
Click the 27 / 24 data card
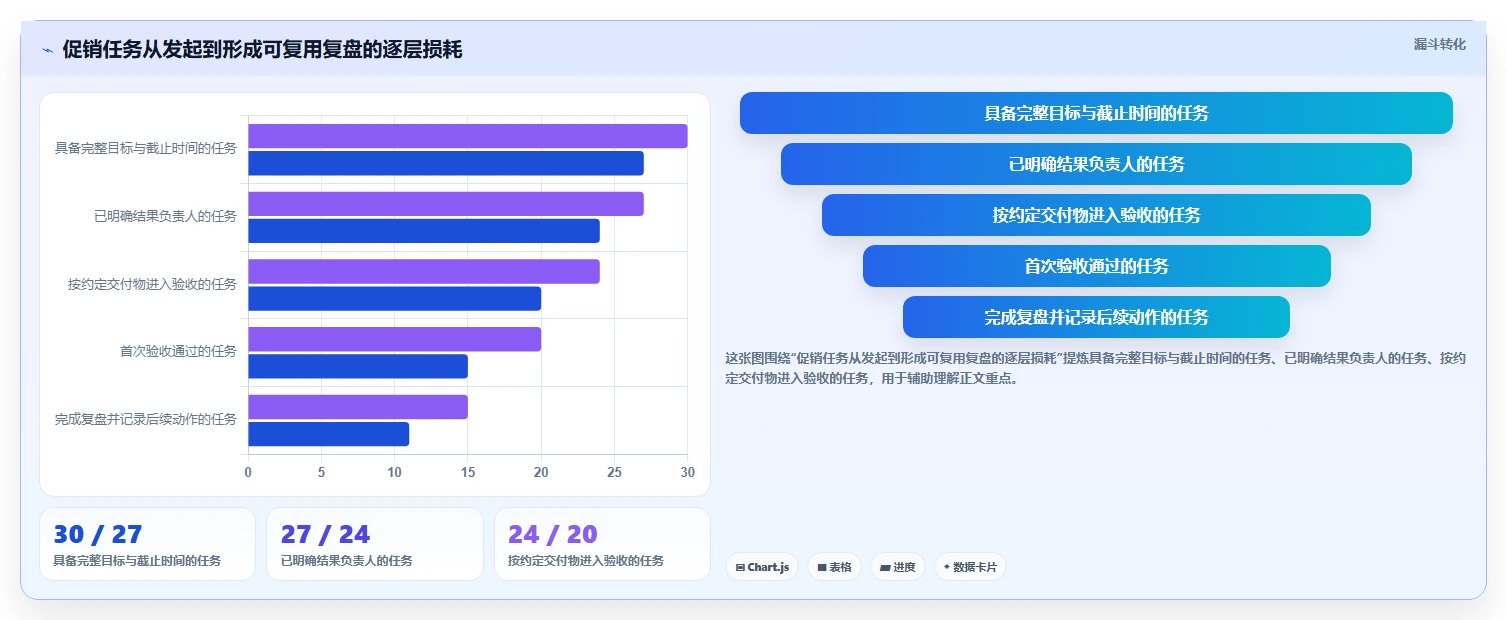point(375,544)
